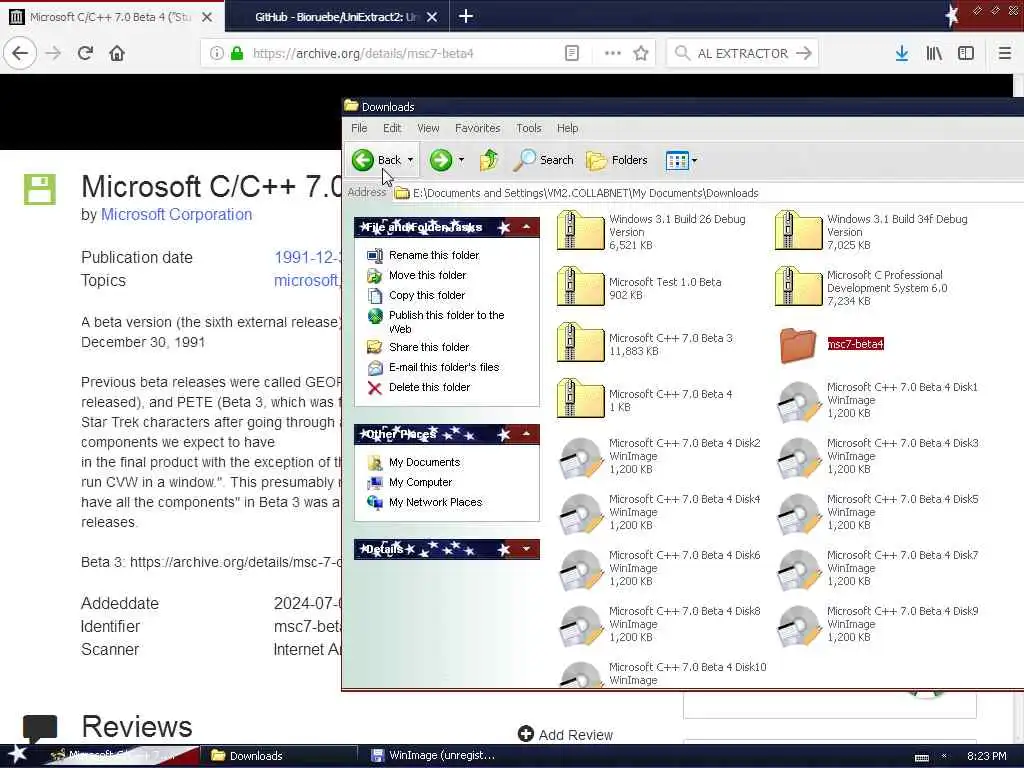Viewport: 1024px width, 768px height.
Task: Click the search go arrow
Action: 804,54
